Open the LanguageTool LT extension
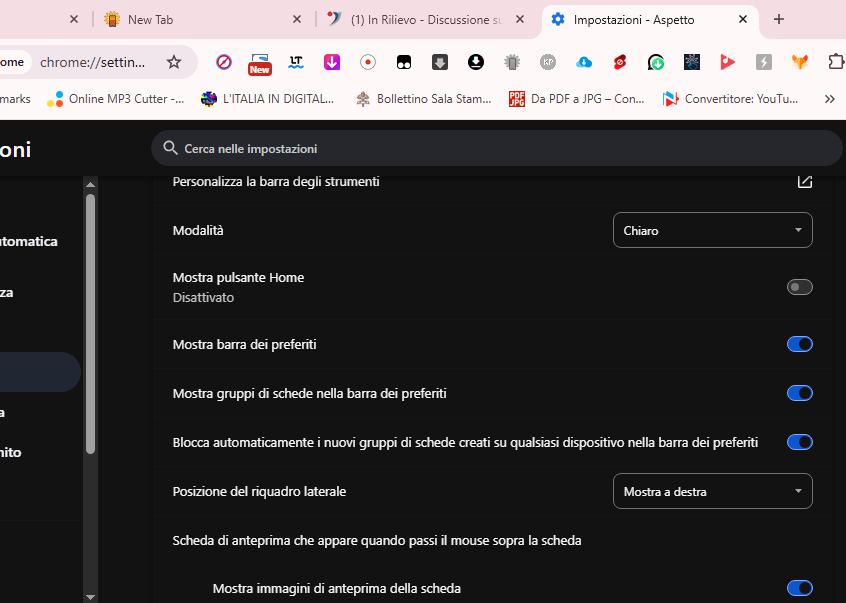846x603 pixels. tap(296, 63)
